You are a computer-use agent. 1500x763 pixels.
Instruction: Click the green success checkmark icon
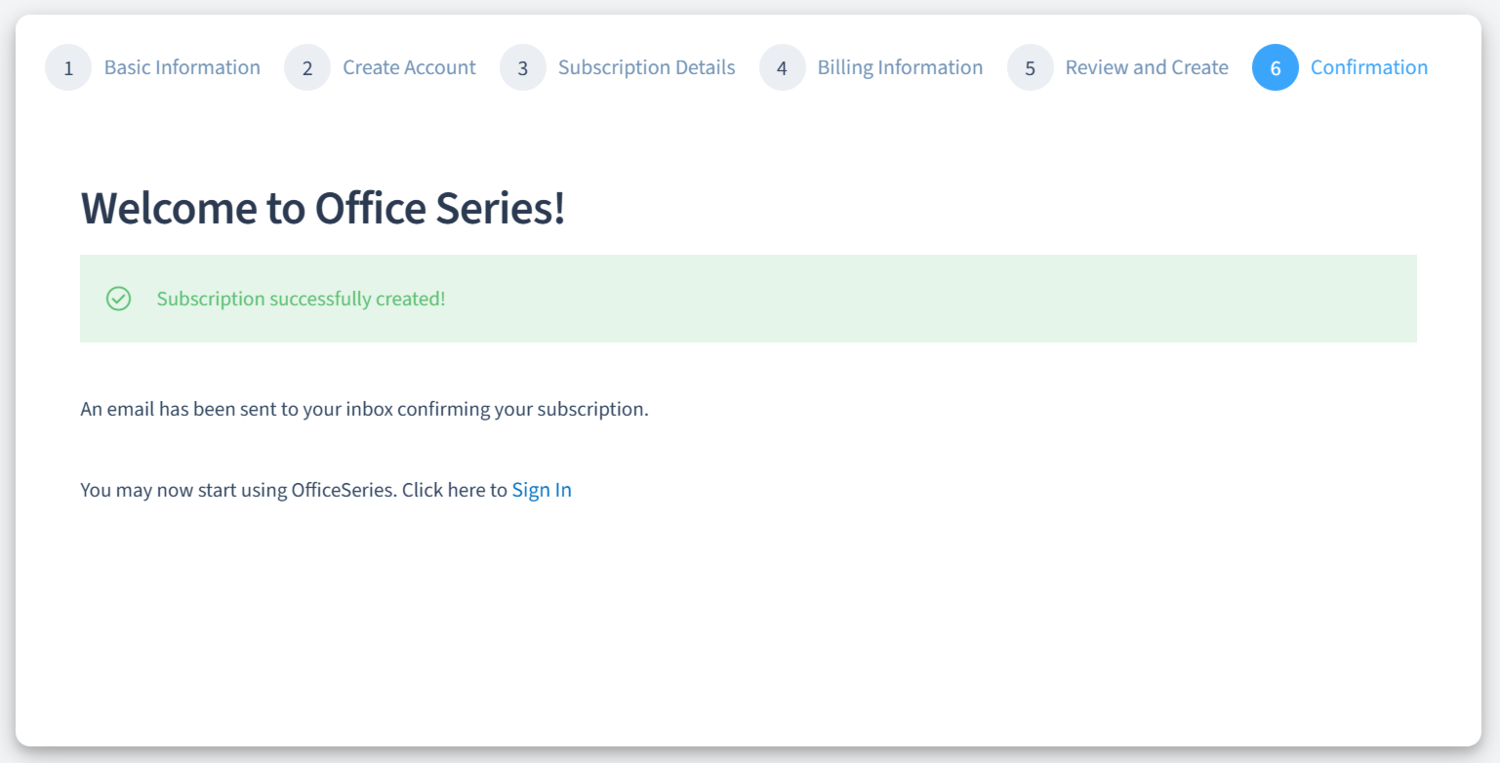[119, 299]
